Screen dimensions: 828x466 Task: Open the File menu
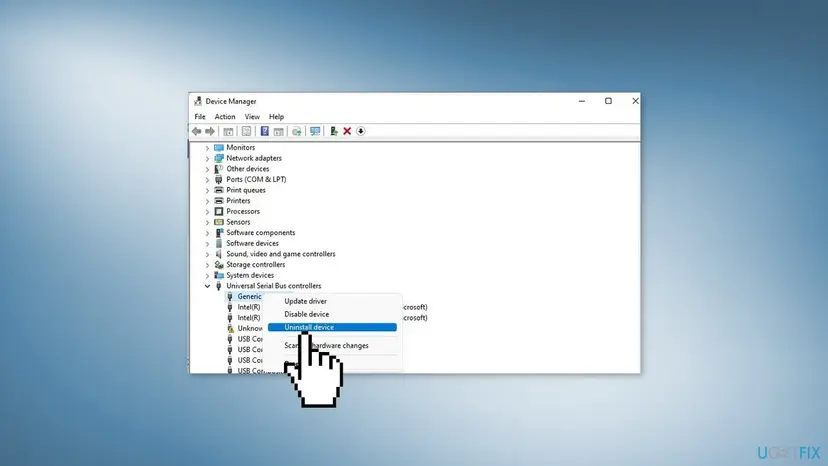(x=200, y=116)
